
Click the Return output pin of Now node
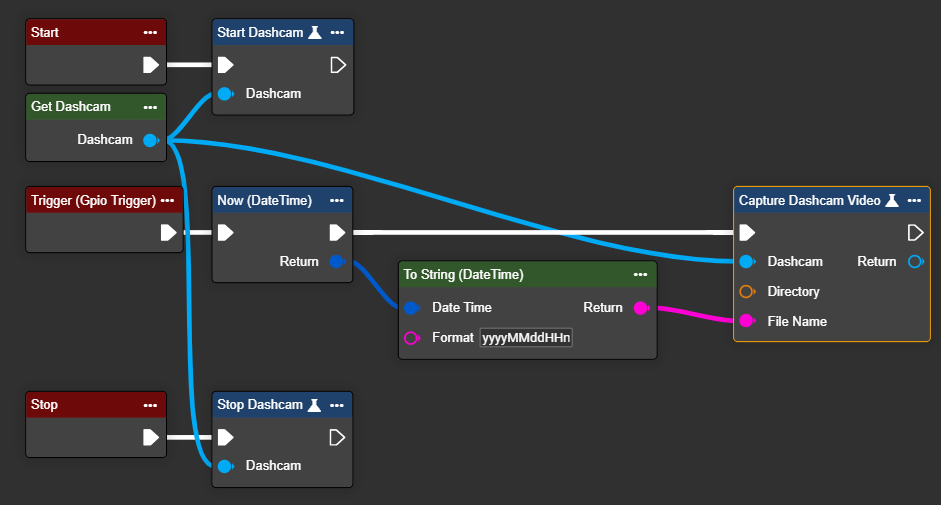point(337,262)
